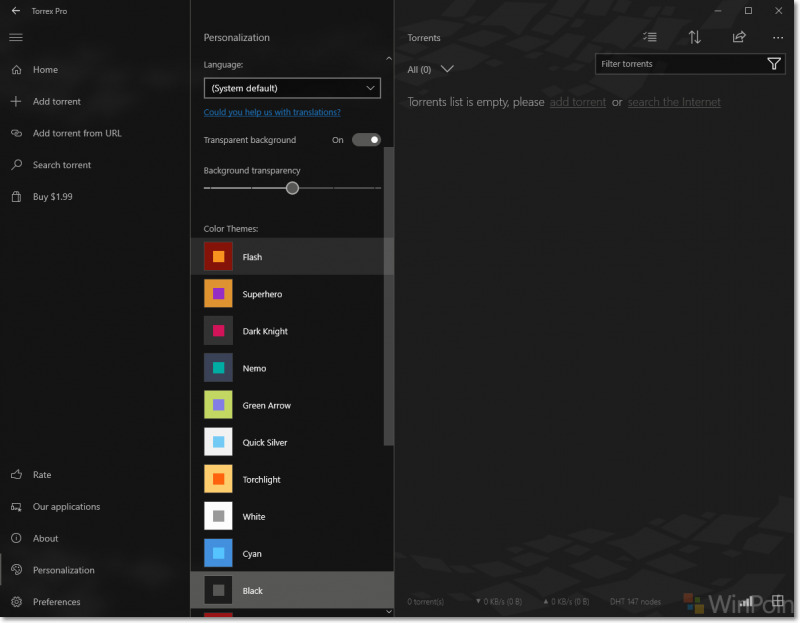
Task: Choose the Cyan color theme swatch
Action: [x=218, y=553]
